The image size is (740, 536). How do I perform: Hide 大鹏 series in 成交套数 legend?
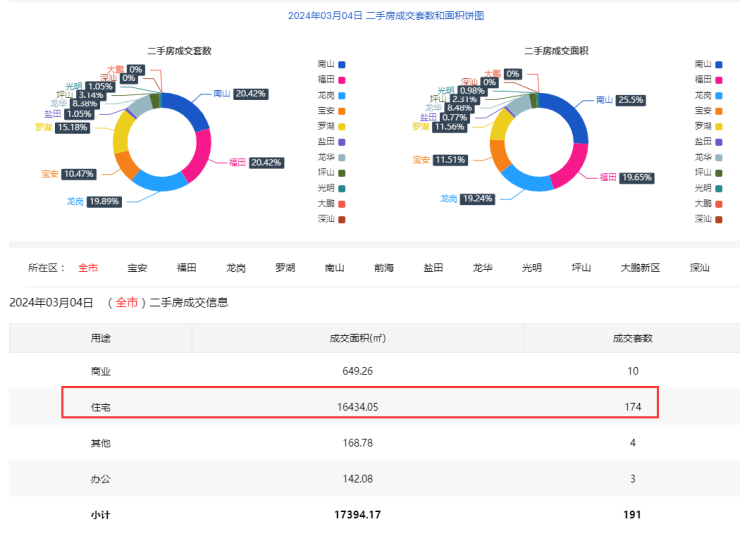tap(331, 203)
